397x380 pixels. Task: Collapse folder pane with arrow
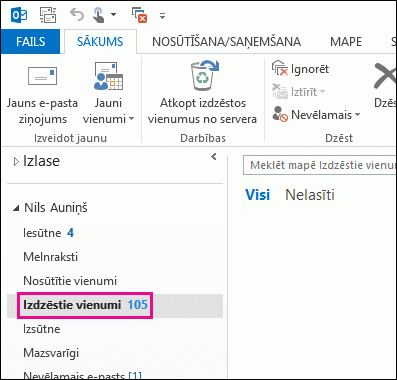click(x=214, y=156)
